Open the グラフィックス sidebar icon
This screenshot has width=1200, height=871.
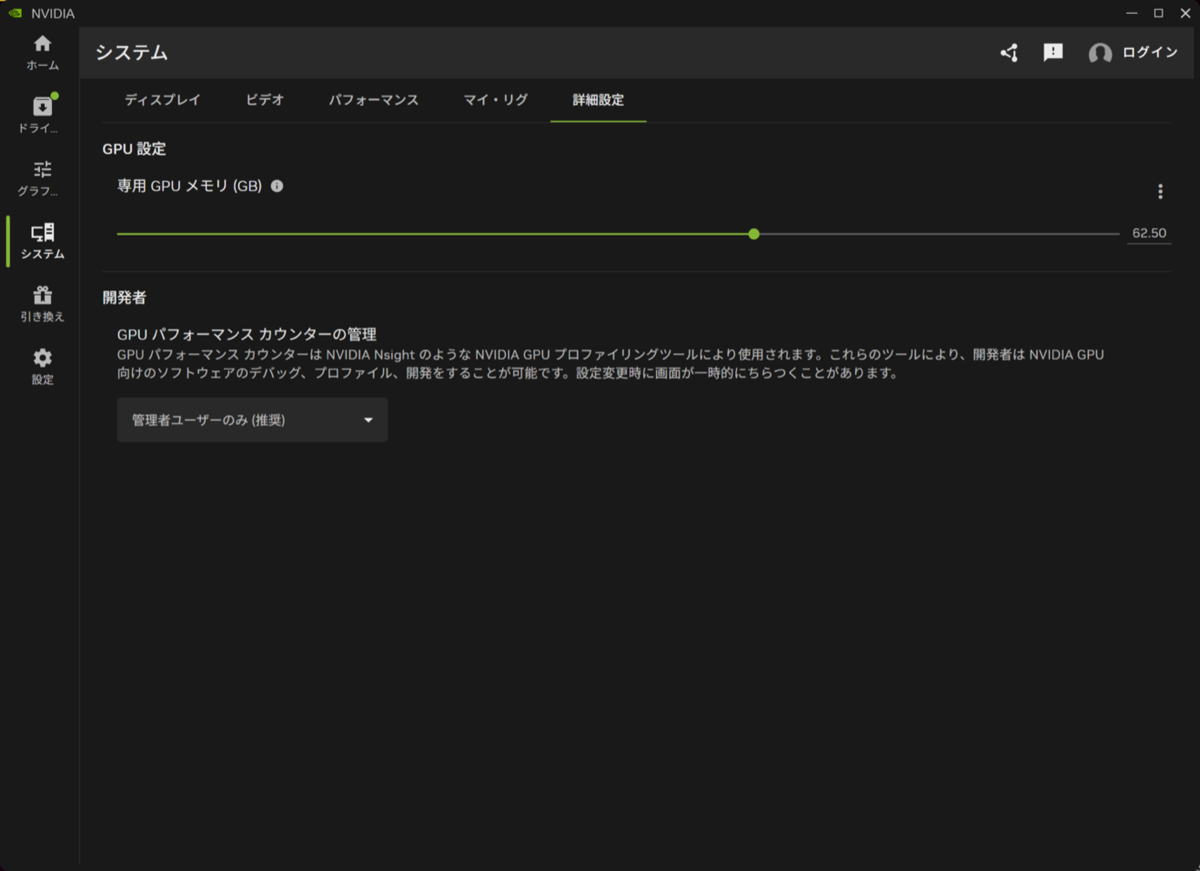[x=42, y=179]
